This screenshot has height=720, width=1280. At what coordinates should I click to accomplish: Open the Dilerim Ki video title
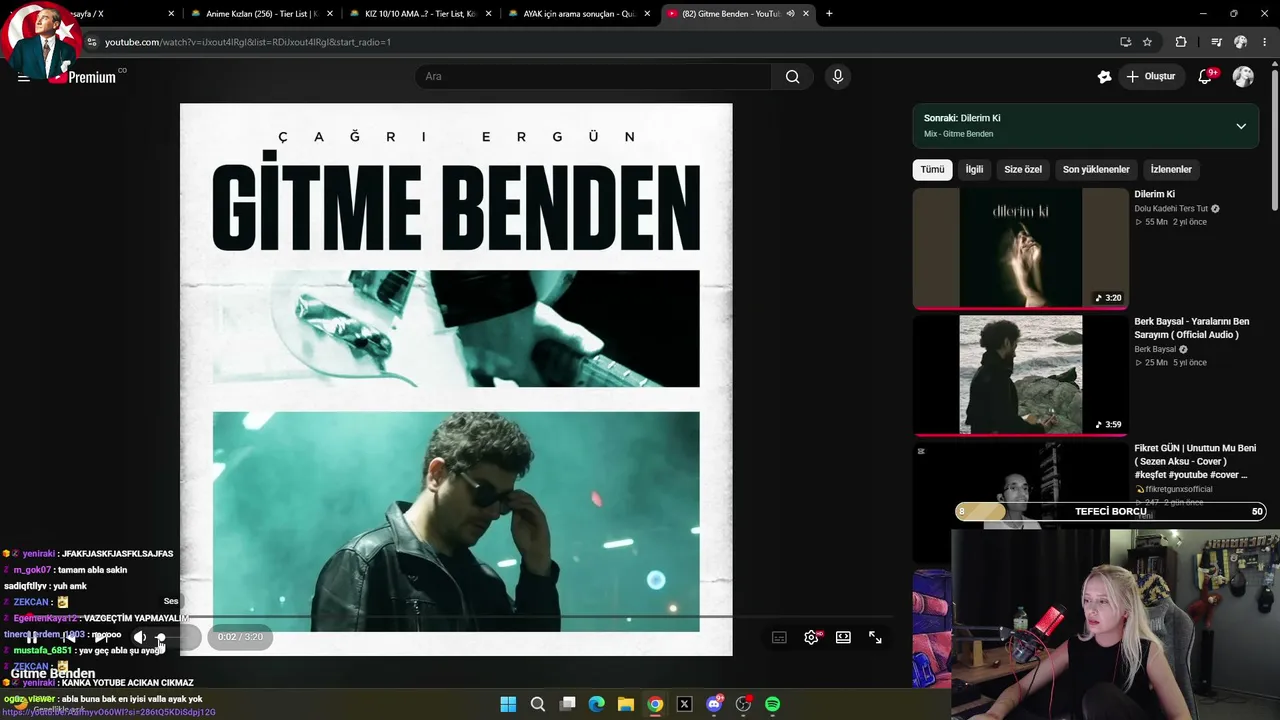(1154, 194)
